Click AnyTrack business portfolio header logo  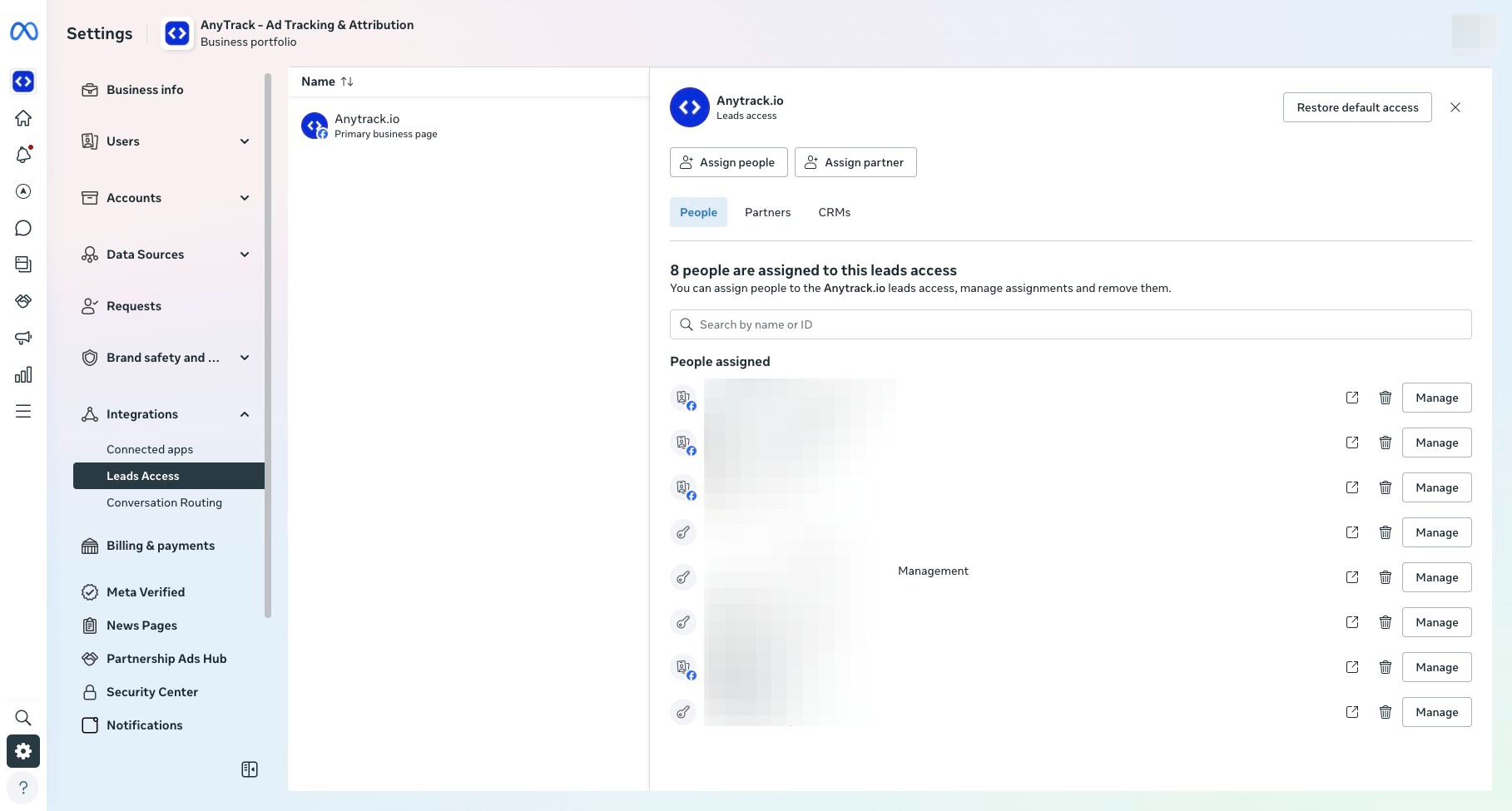pos(177,33)
